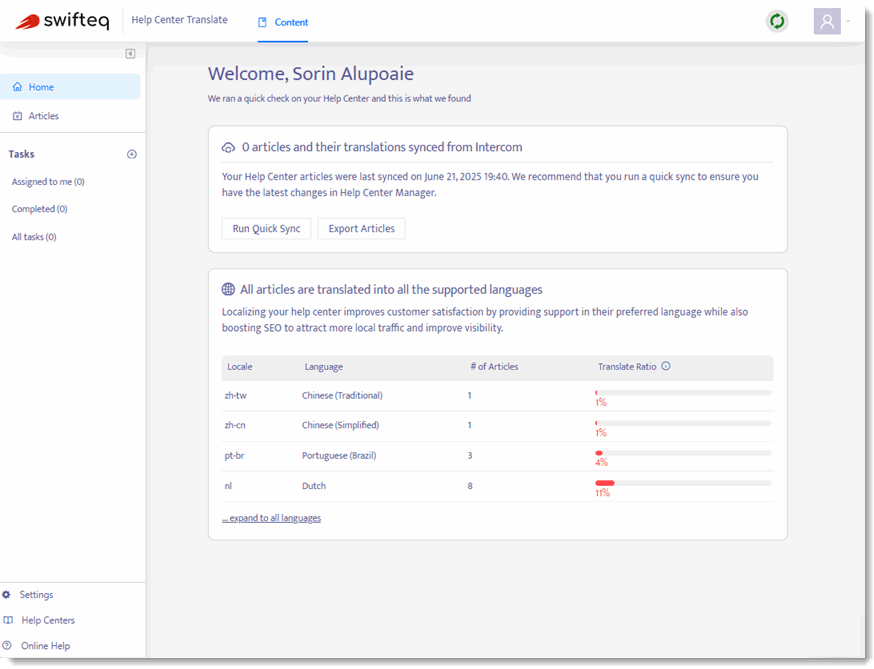Select the pt-br locale cell

[x=234, y=456]
